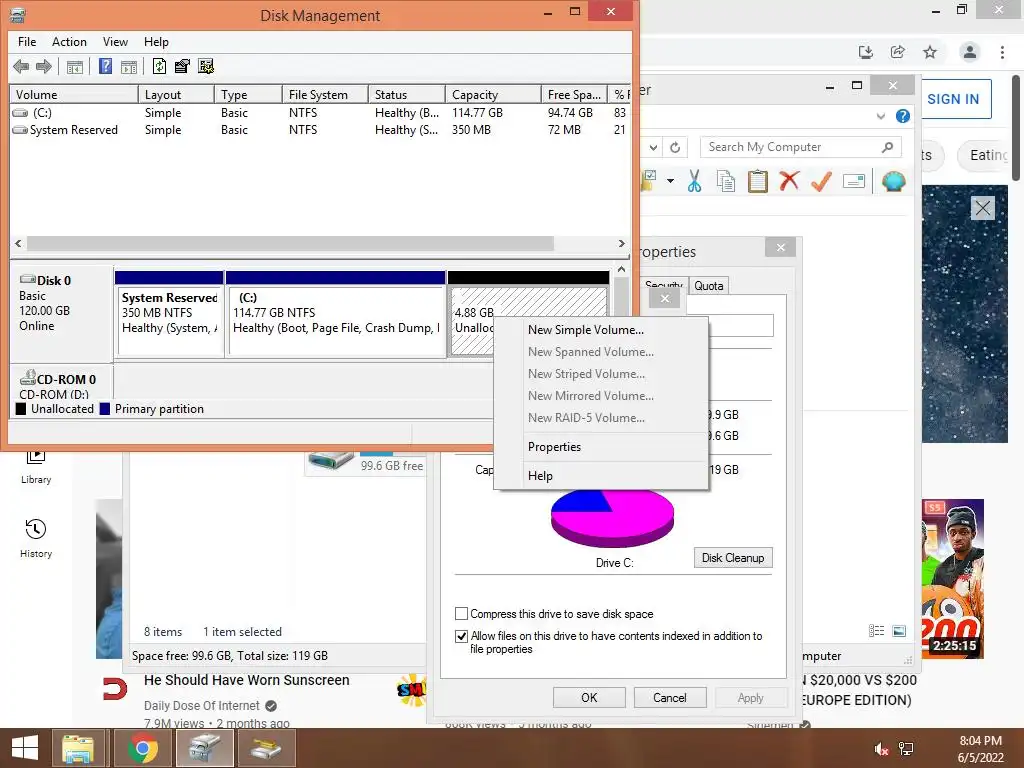This screenshot has height=768, width=1024.
Task: Click the File System column header
Action: point(325,95)
